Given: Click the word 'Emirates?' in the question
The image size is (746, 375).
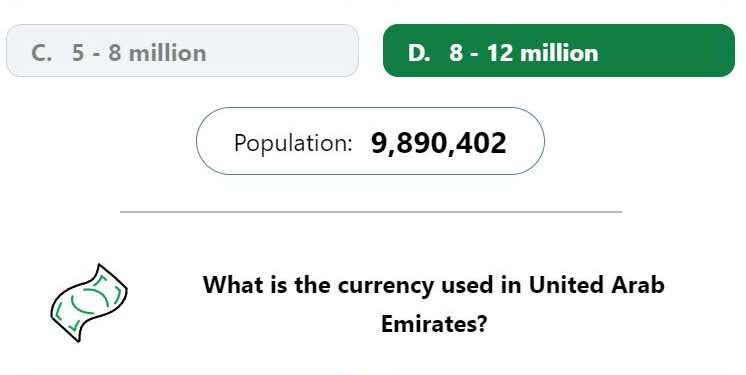Looking at the screenshot, I should tap(434, 324).
